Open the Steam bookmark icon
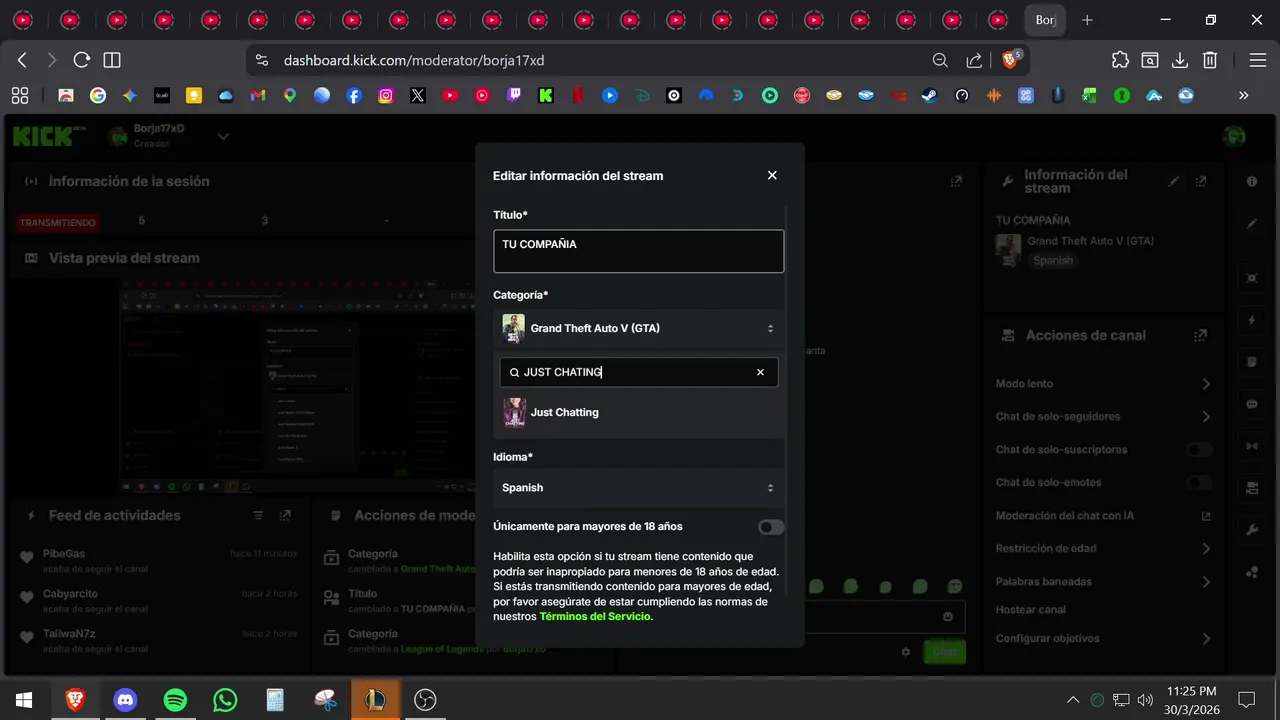1280x720 pixels. (930, 96)
